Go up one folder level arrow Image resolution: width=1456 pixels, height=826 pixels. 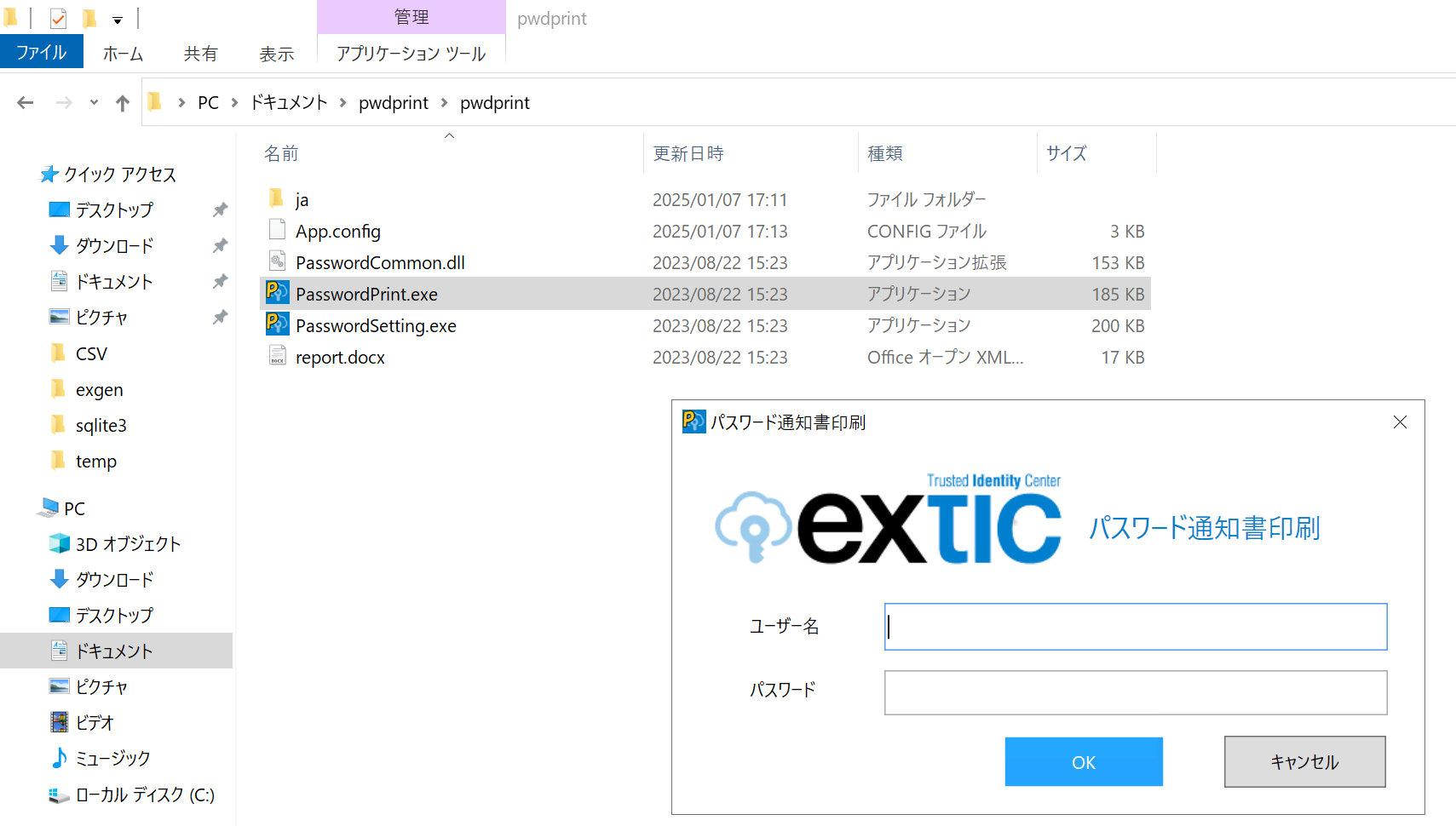pyautogui.click(x=123, y=103)
